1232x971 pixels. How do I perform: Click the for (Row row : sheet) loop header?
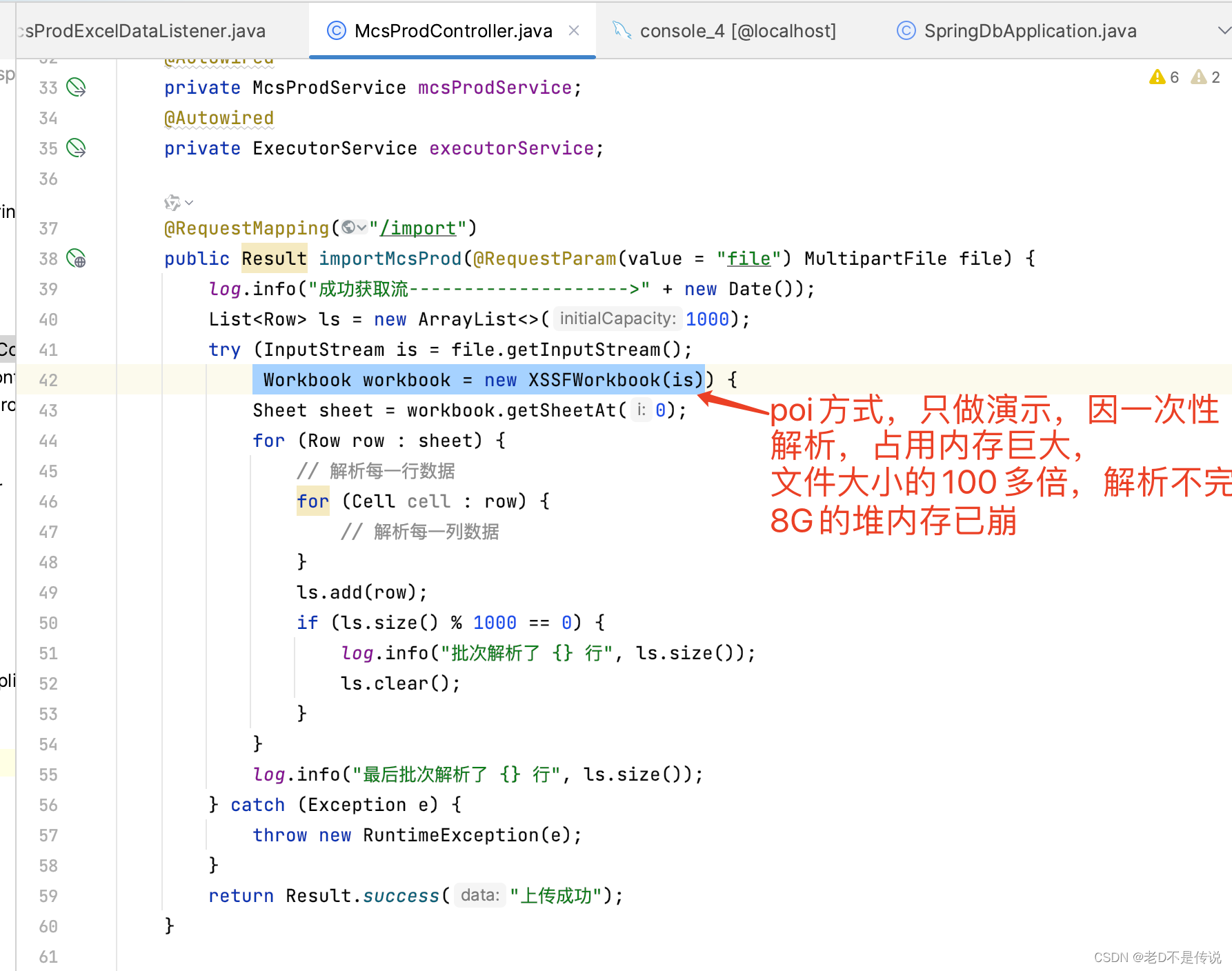379,441
